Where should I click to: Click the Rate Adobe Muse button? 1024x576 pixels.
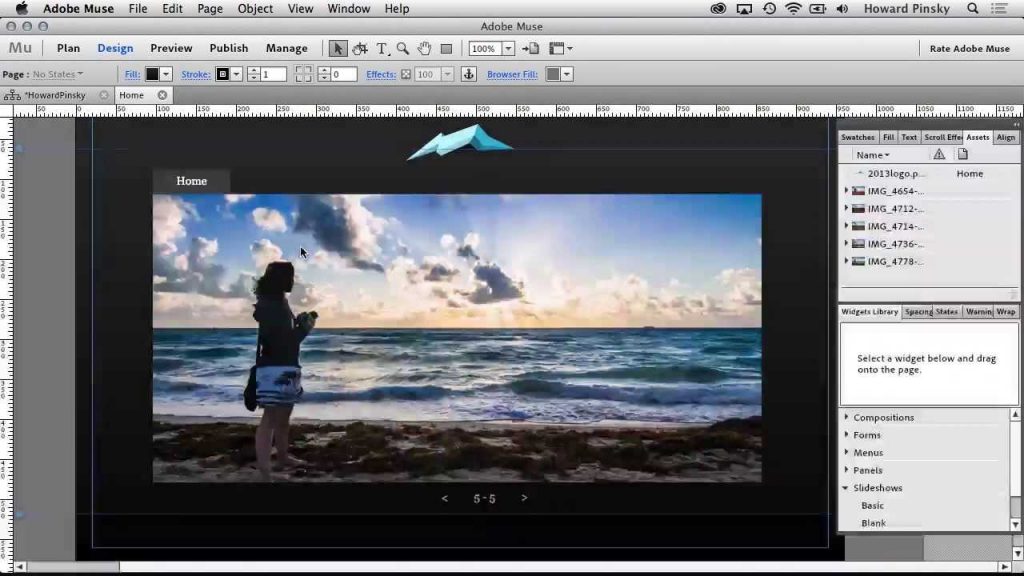[969, 48]
